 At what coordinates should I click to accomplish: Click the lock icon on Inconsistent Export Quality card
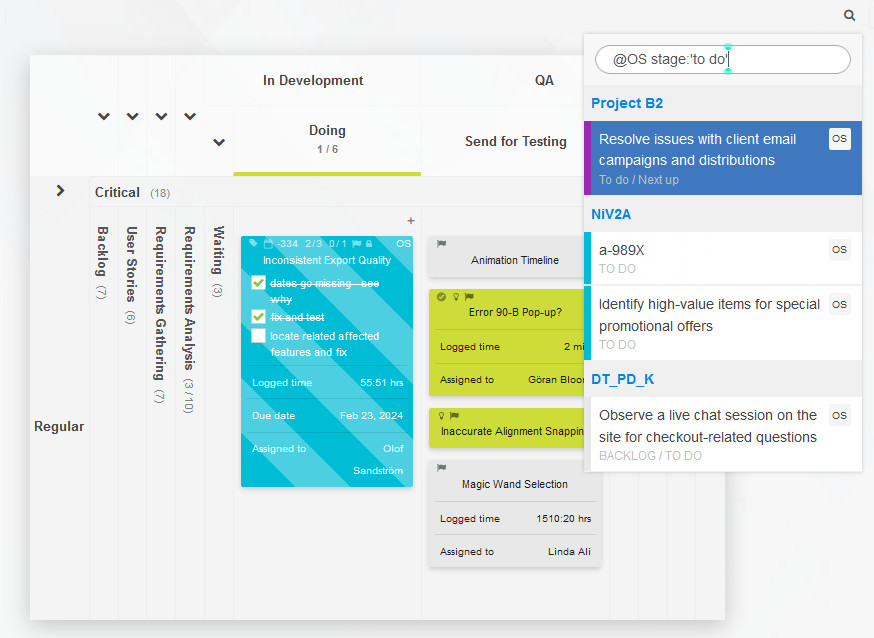366,243
